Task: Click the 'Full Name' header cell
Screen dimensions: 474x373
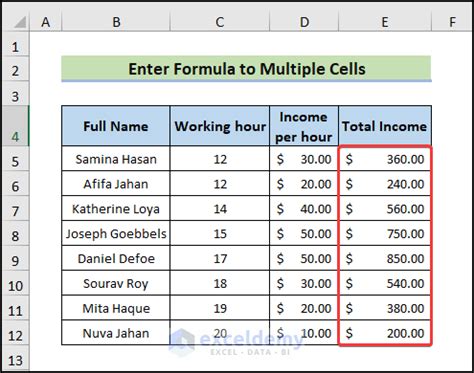Action: 116,126
